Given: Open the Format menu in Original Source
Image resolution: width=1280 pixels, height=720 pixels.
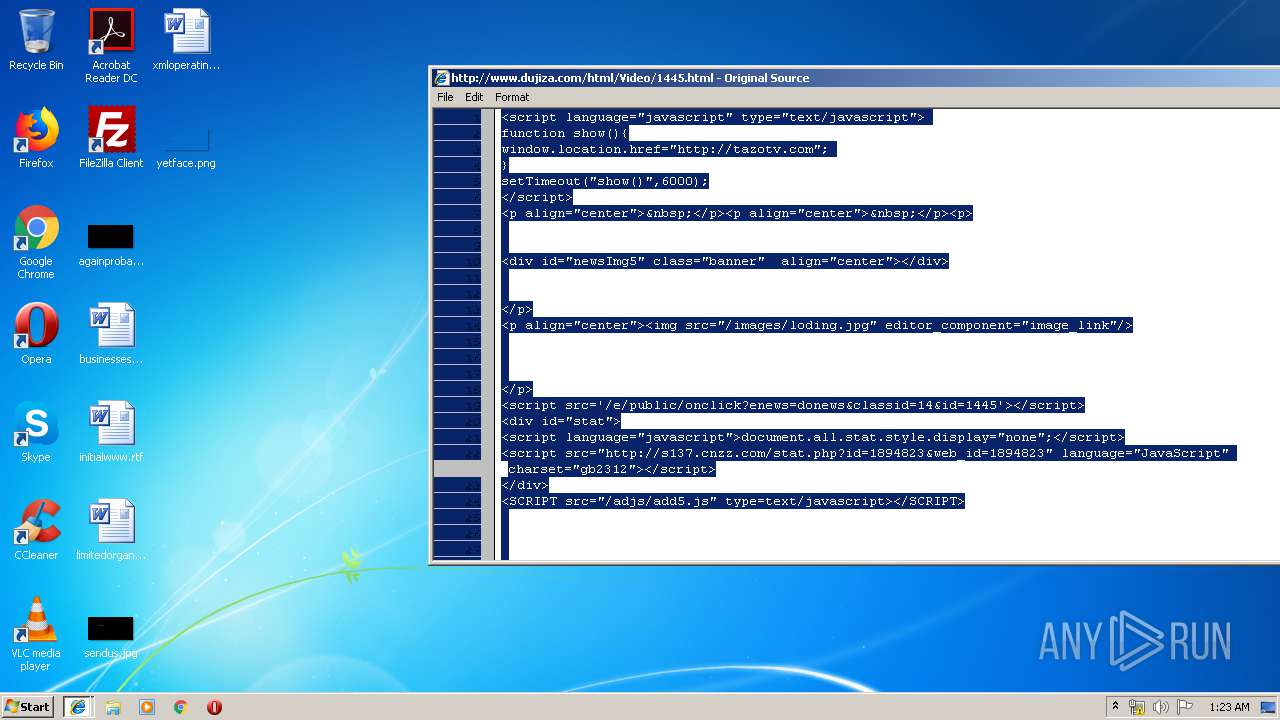Looking at the screenshot, I should pos(512,97).
